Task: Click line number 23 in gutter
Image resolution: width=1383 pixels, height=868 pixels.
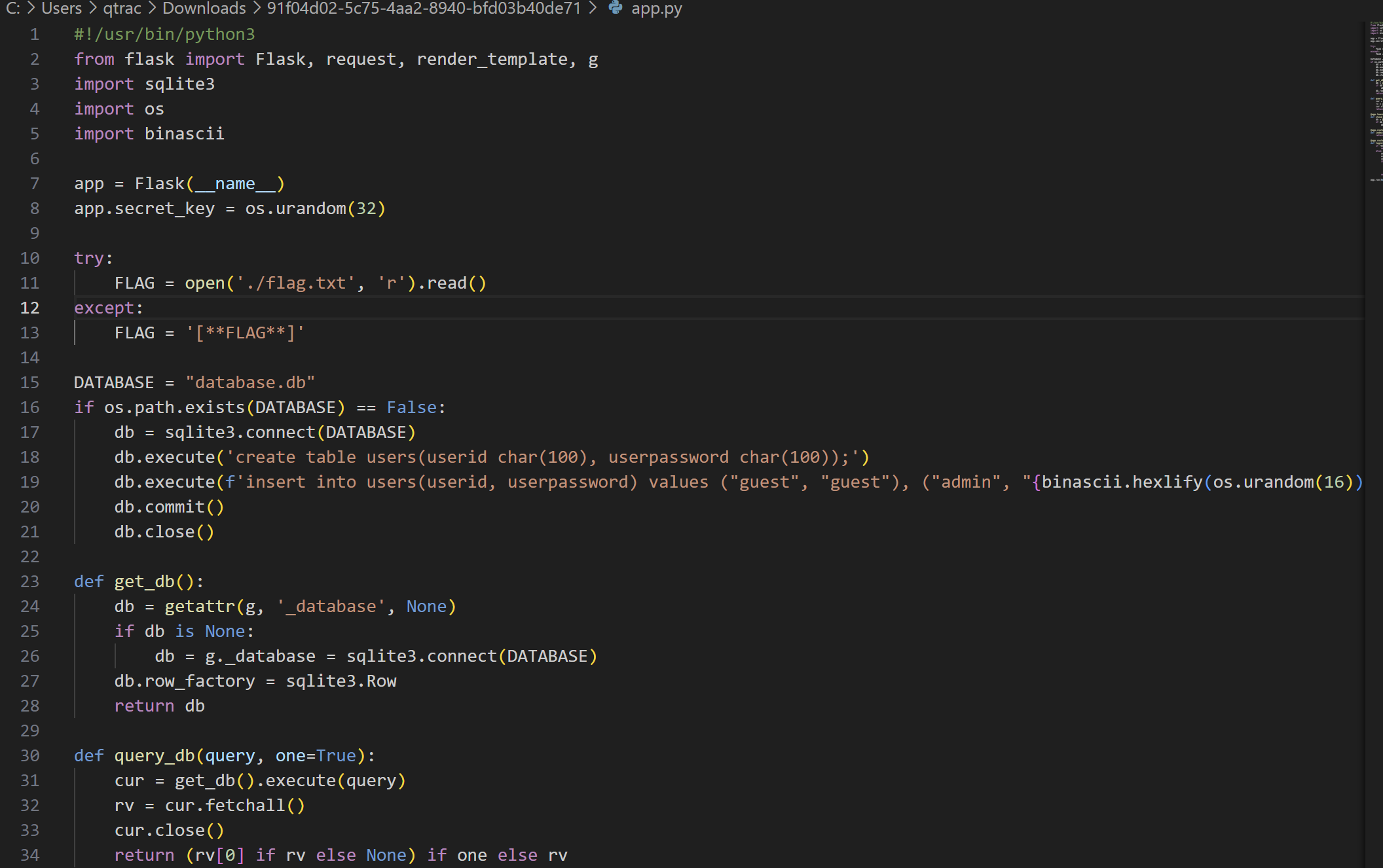Action: pyautogui.click(x=30, y=581)
